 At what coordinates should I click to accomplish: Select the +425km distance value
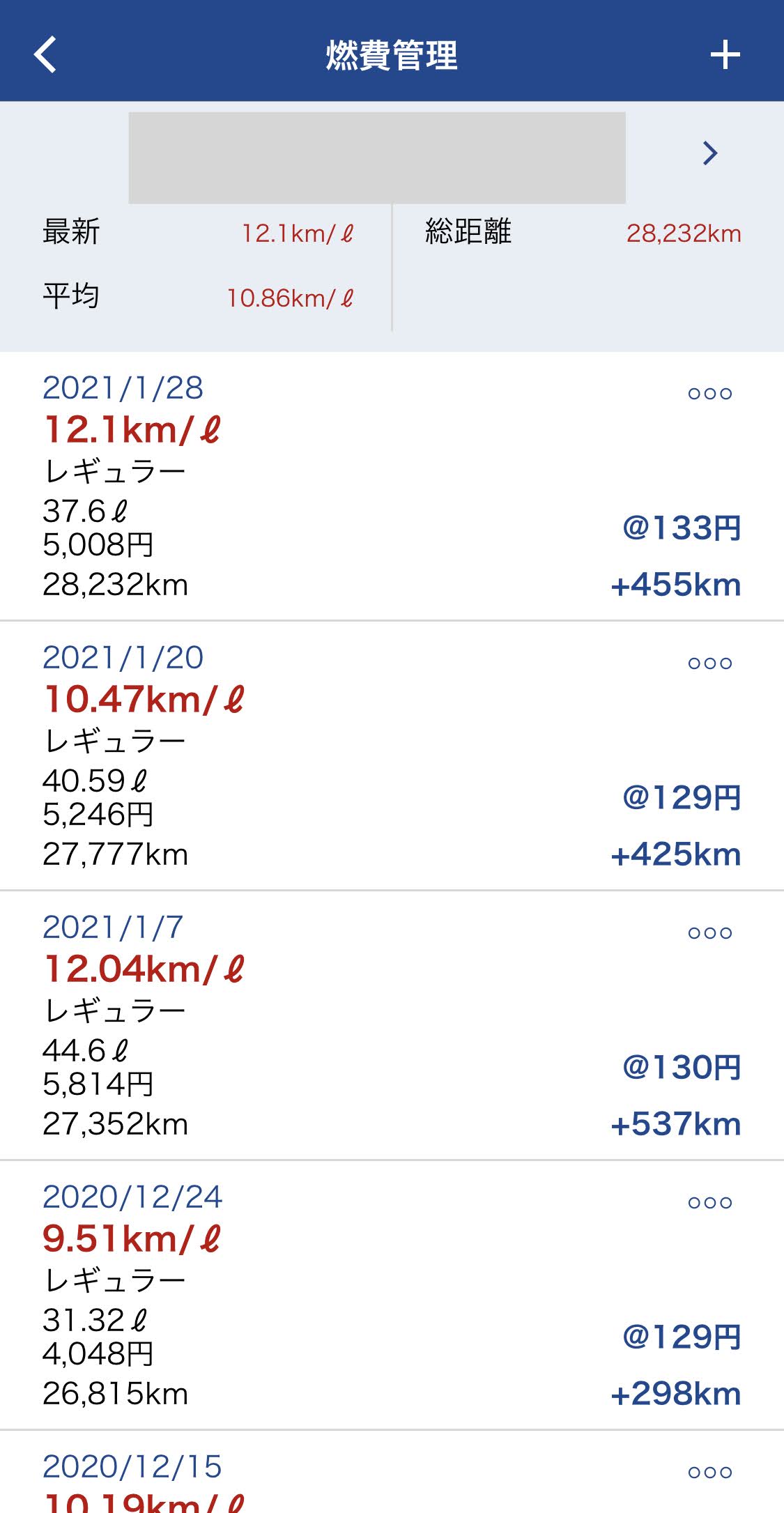point(675,854)
